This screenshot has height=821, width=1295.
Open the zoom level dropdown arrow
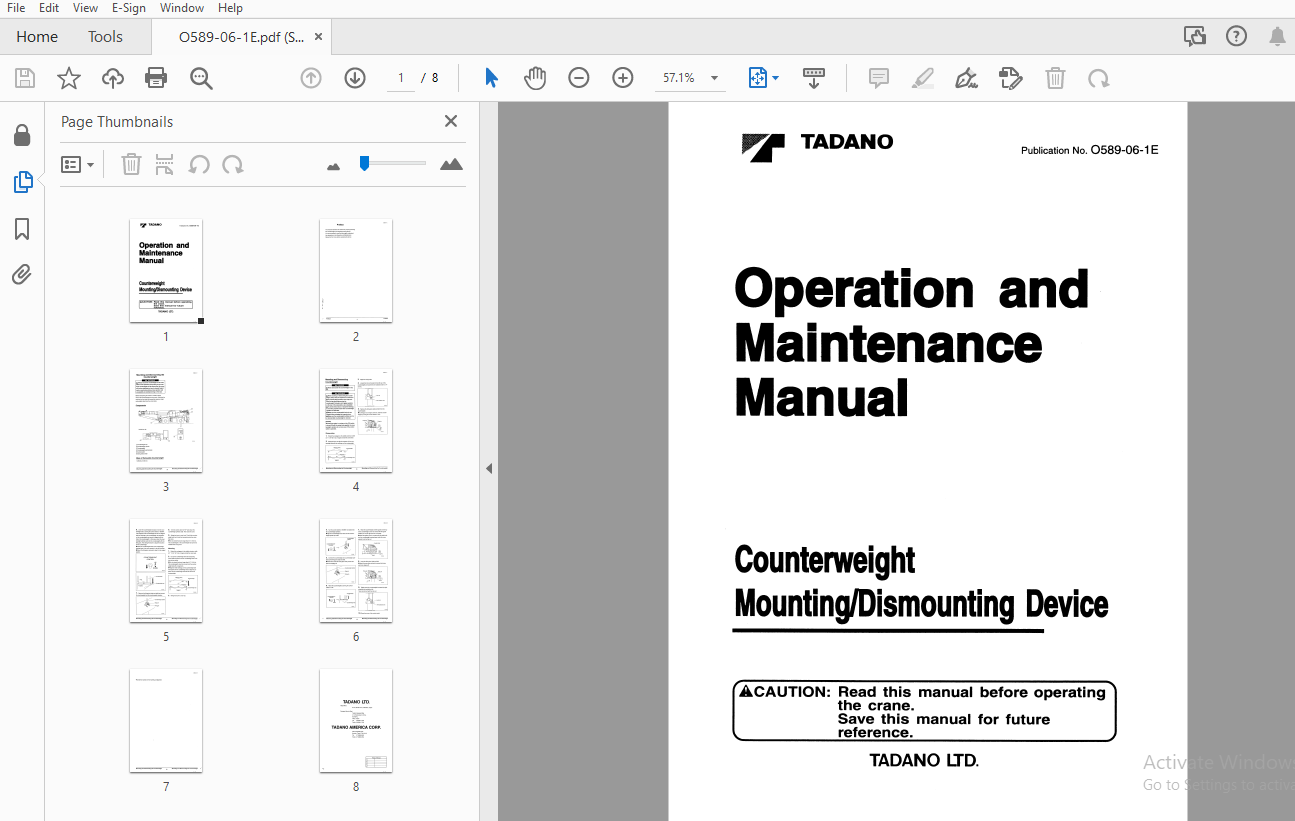coord(714,78)
